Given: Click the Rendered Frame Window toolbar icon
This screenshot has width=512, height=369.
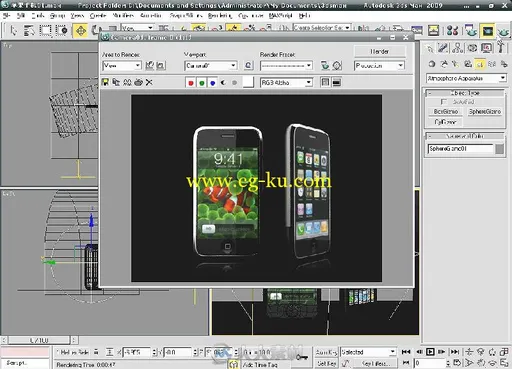Looking at the screenshot, I should click(x=487, y=31).
